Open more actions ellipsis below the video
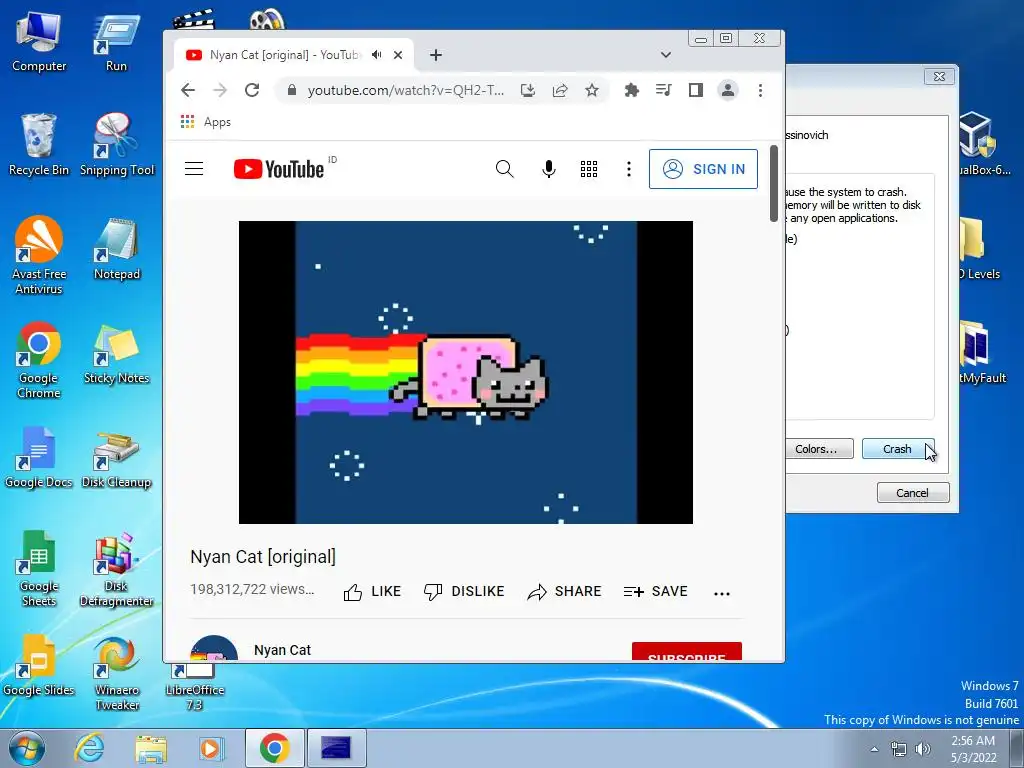 pos(722,594)
